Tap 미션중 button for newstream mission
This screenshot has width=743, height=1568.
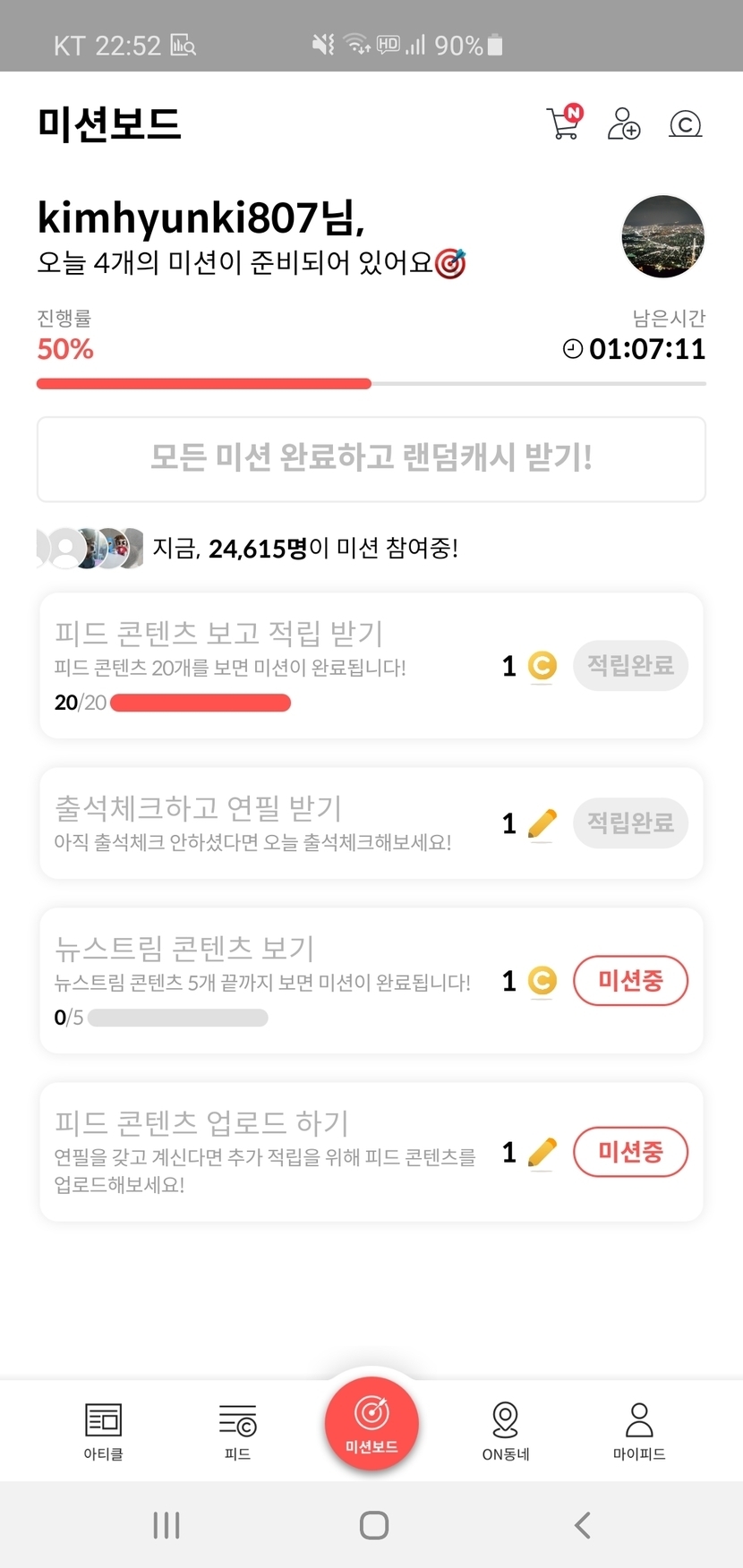630,980
